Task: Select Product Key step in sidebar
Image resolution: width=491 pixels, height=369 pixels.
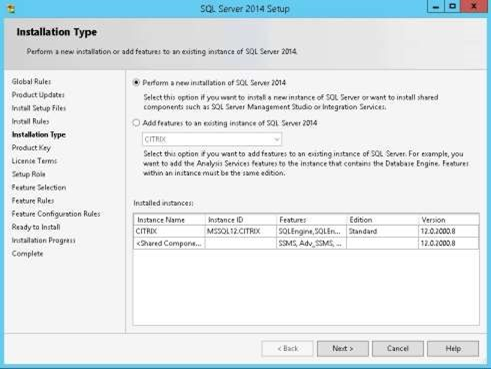Action: coord(31,148)
